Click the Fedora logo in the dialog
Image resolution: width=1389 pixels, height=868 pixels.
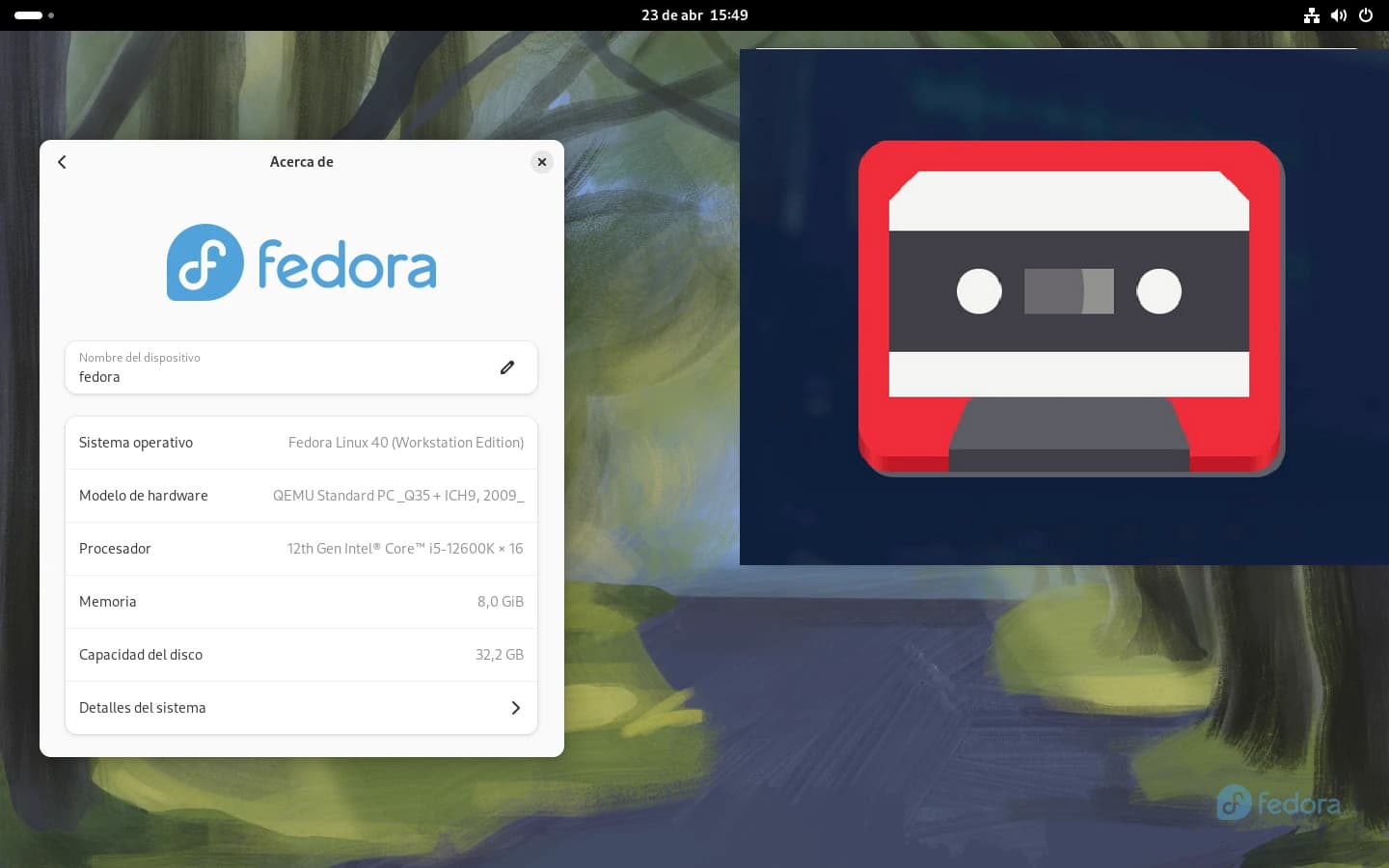point(301,262)
